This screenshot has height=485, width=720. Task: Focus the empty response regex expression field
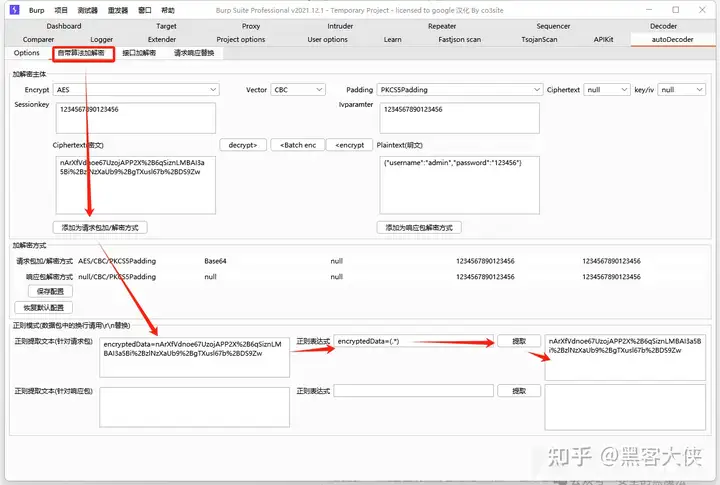[414, 391]
